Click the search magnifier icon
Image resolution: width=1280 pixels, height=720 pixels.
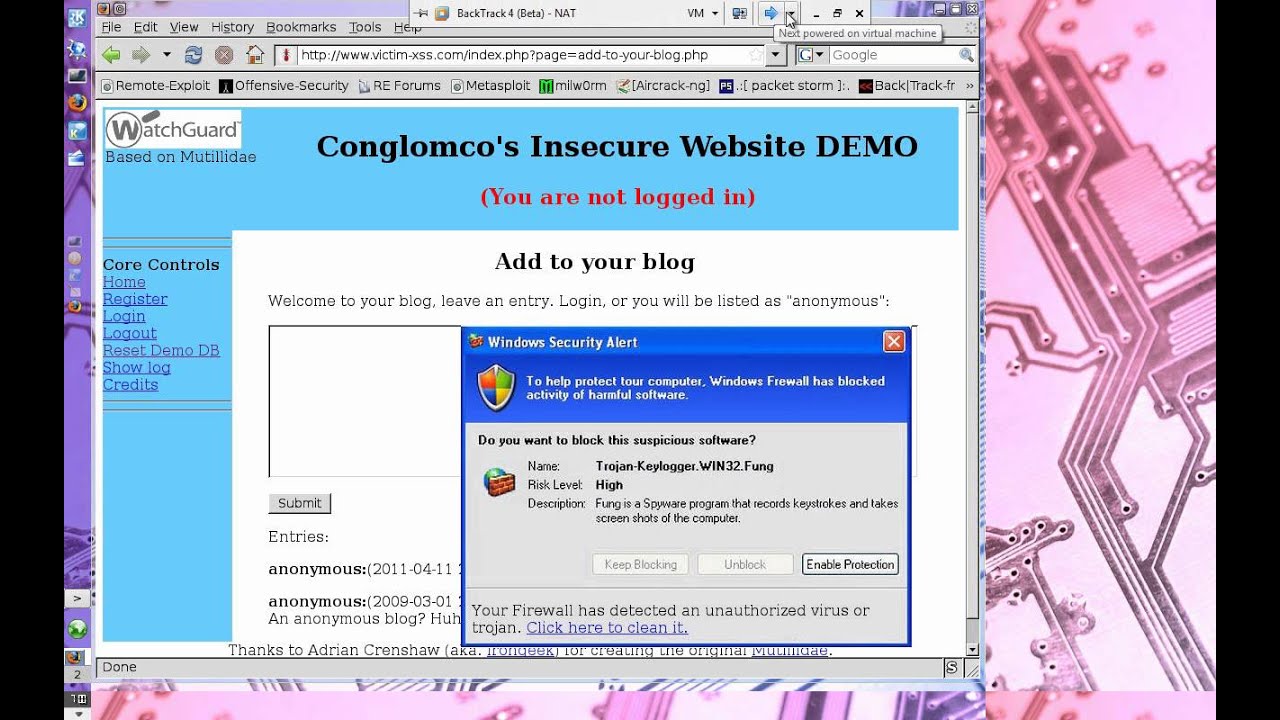966,55
